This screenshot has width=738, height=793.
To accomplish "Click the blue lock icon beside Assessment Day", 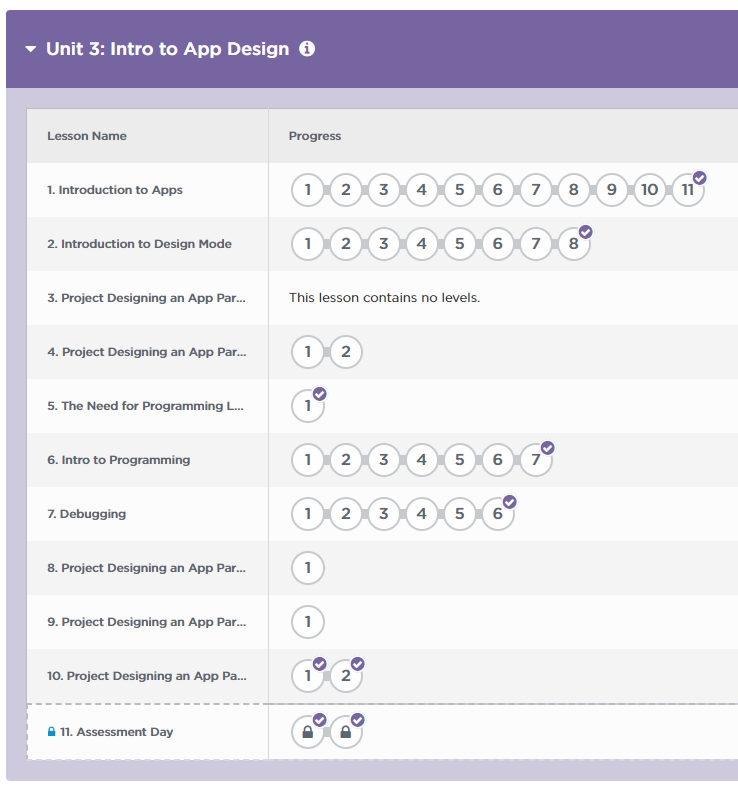I will tap(52, 732).
